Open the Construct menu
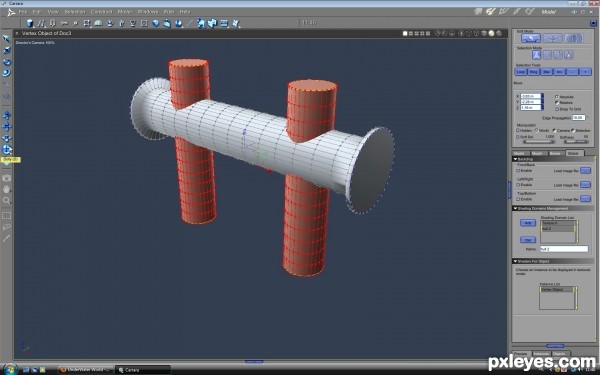Image resolution: width=600 pixels, height=375 pixels. pos(101,12)
